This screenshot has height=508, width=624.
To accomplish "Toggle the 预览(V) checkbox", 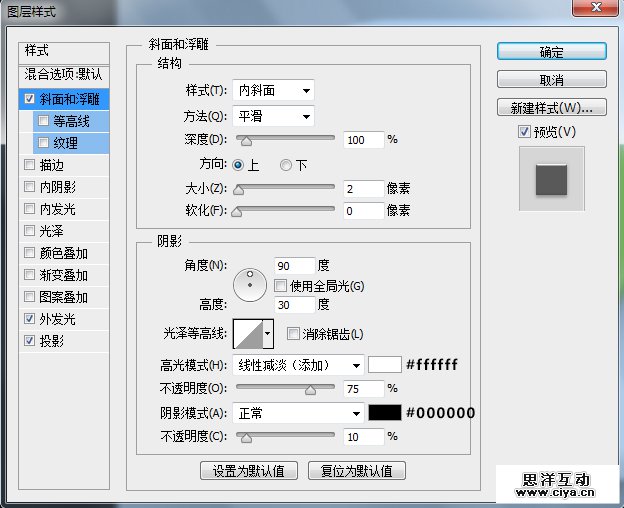I will pos(524,132).
